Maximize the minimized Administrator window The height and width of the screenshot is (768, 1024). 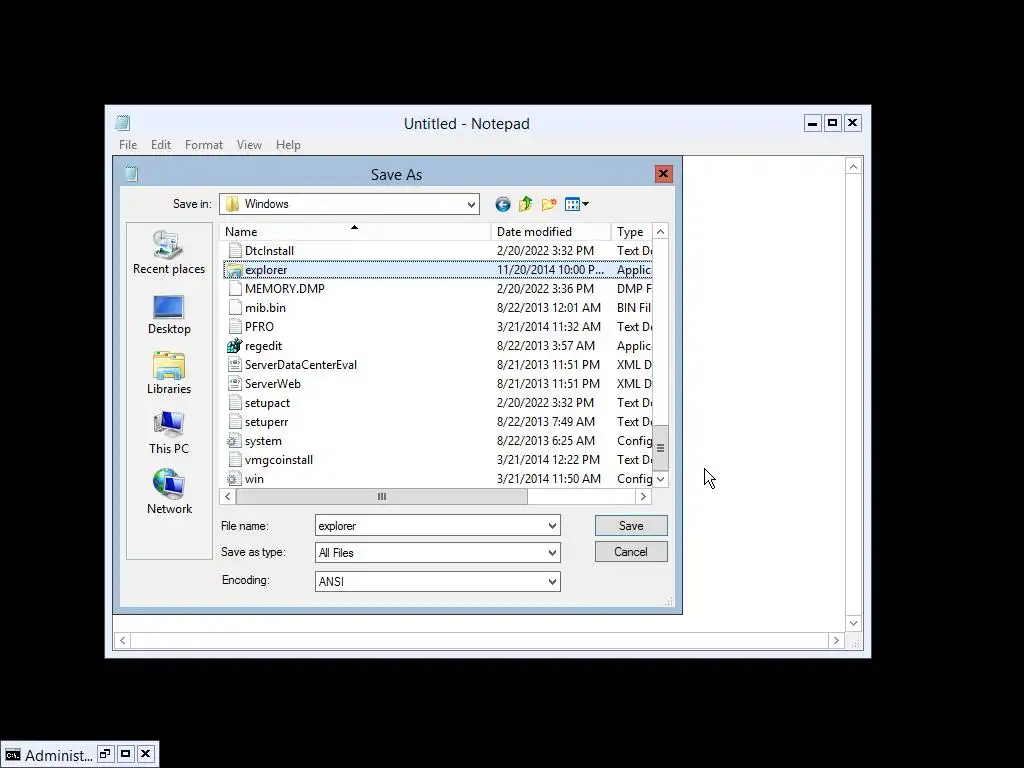(x=125, y=754)
